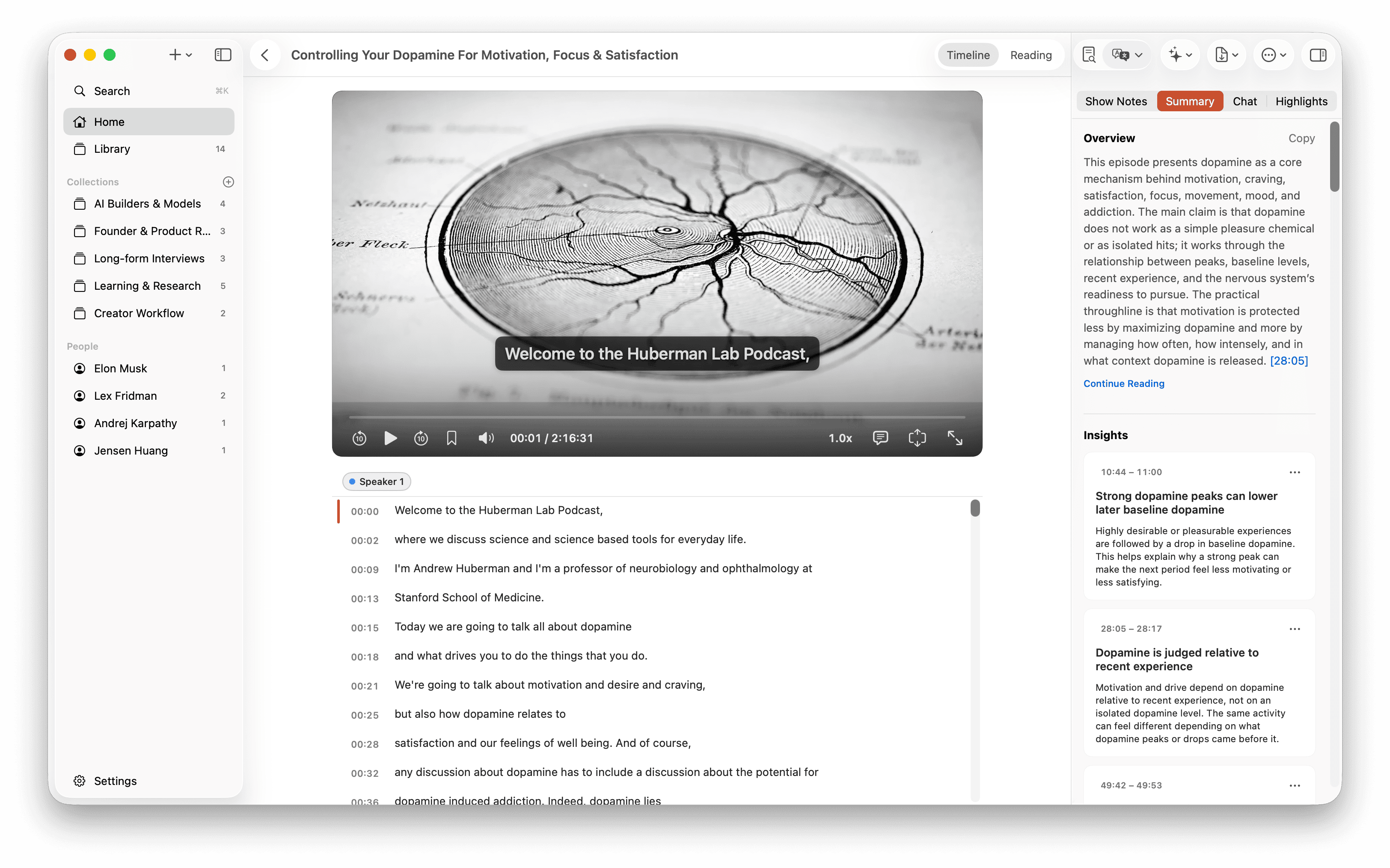Select Jensen Huang under People
The height and width of the screenshot is (868, 1390).
pyautogui.click(x=149, y=451)
